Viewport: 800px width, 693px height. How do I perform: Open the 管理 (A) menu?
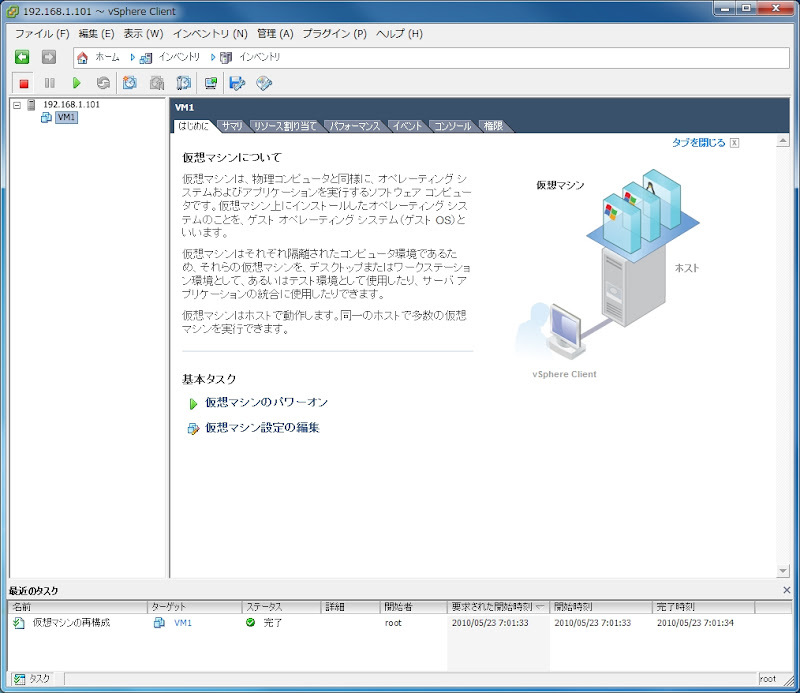click(275, 34)
